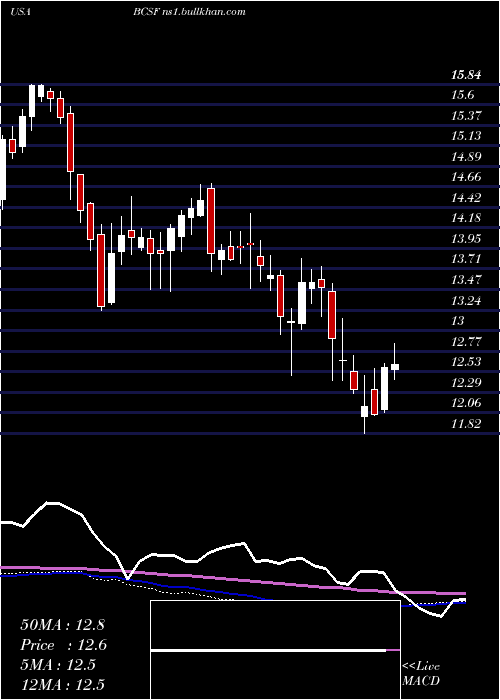The width and height of the screenshot is (500, 700).
Task: Click the 13.24 price axis label
Action: click(x=466, y=300)
